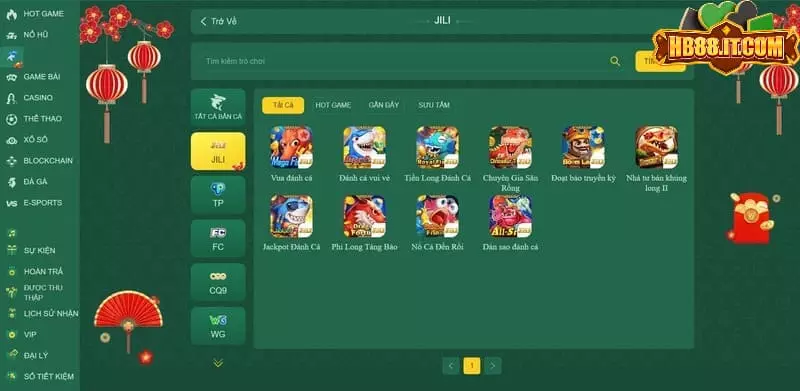Click the music note icon in sidebar

click(11, 233)
